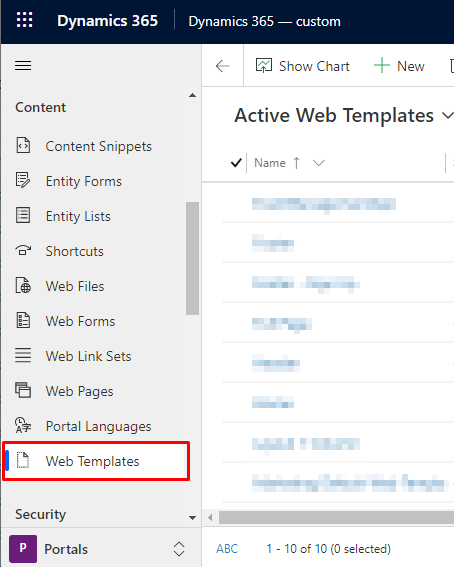Open Entity Forms sidebar icon

(x=23, y=180)
